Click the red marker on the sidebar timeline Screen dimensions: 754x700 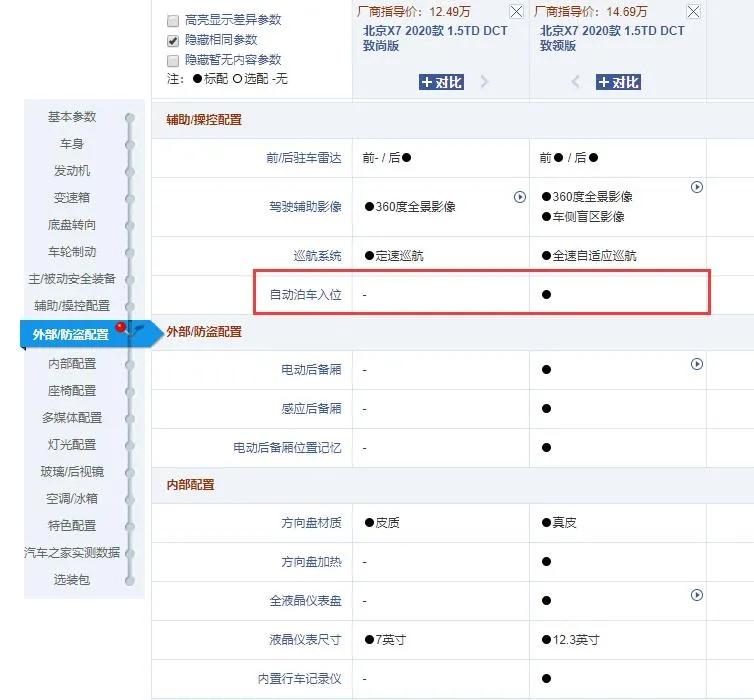tap(121, 327)
